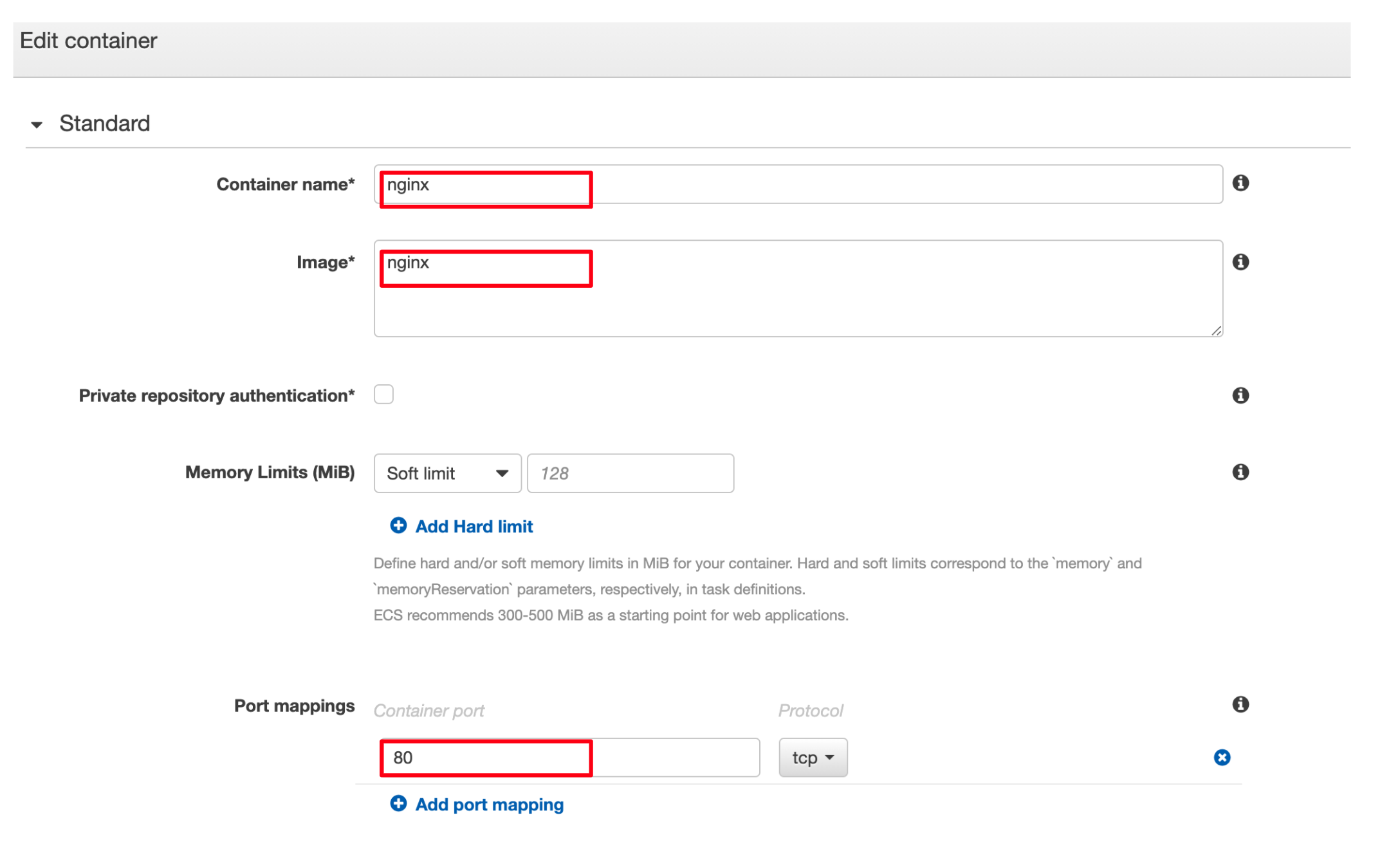
Task: Click the Add port mapping link
Action: (489, 805)
